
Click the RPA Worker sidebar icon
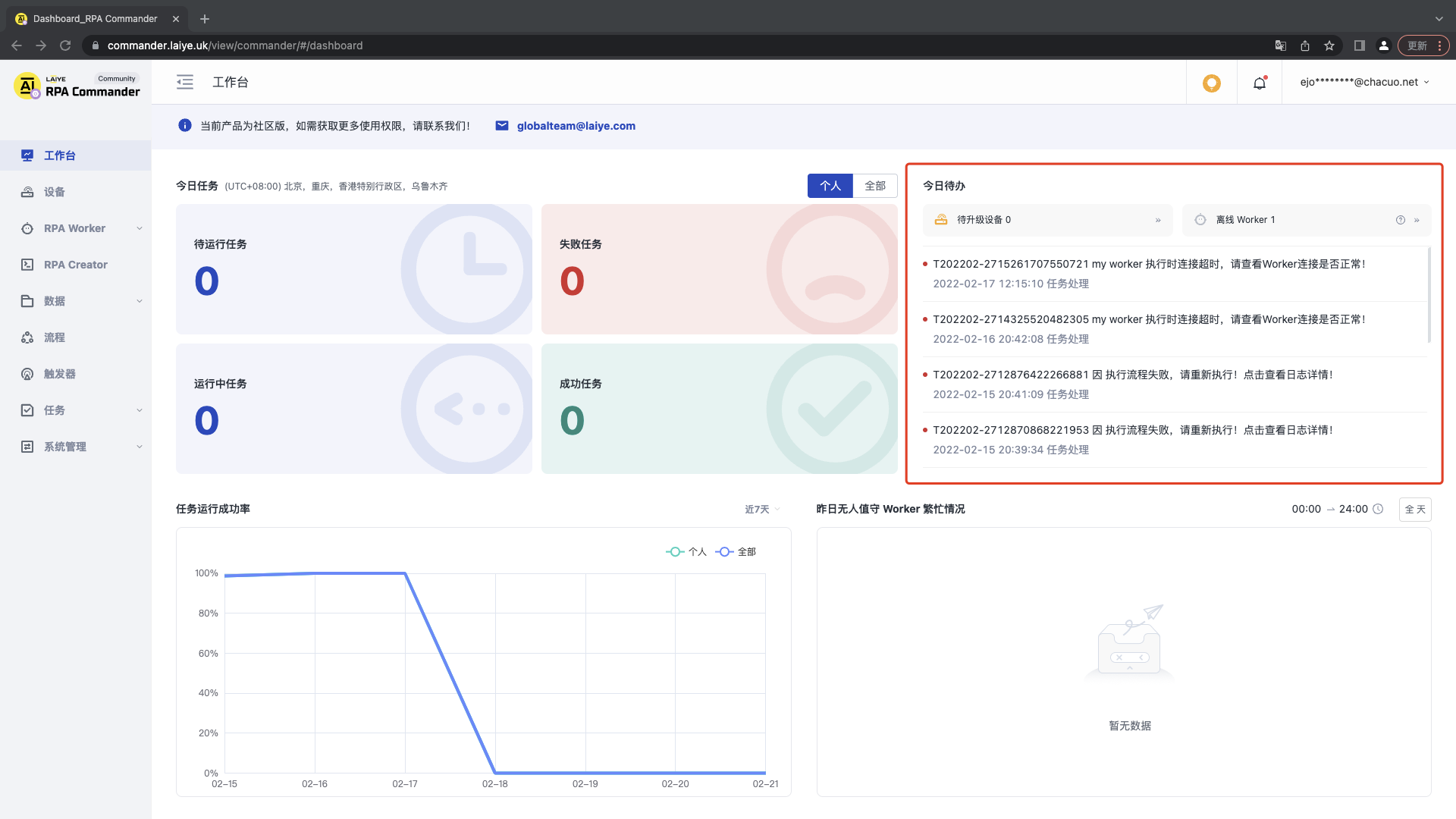pos(27,228)
